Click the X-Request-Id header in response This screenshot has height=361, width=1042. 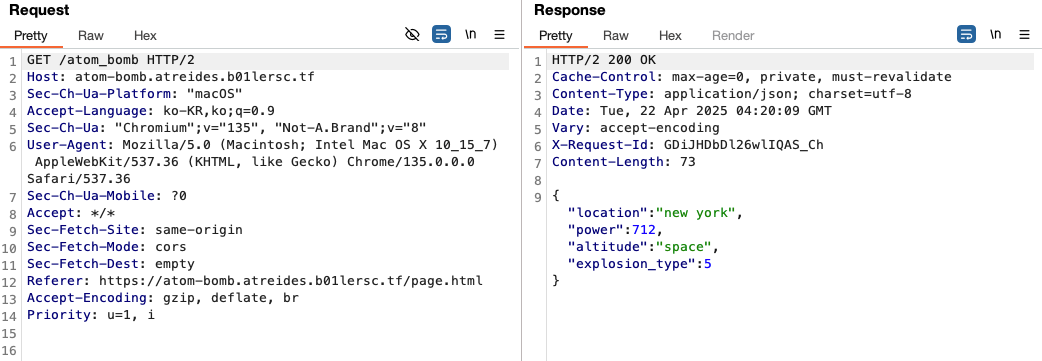click(688, 145)
